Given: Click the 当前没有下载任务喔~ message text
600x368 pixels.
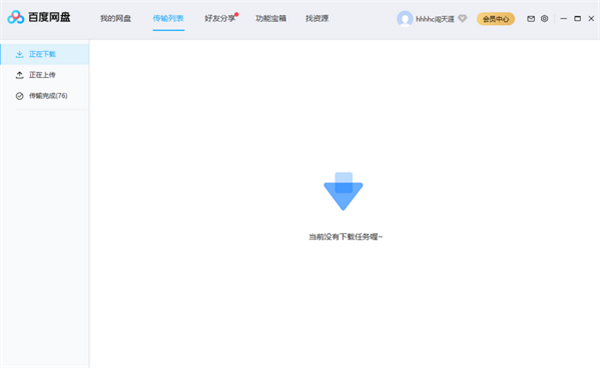Looking at the screenshot, I should coord(346,237).
